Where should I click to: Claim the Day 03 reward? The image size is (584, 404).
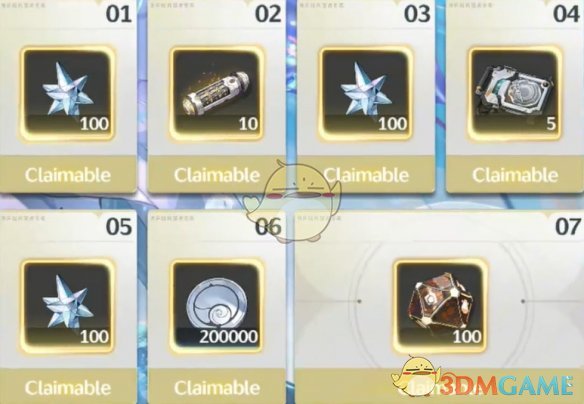[x=366, y=175]
